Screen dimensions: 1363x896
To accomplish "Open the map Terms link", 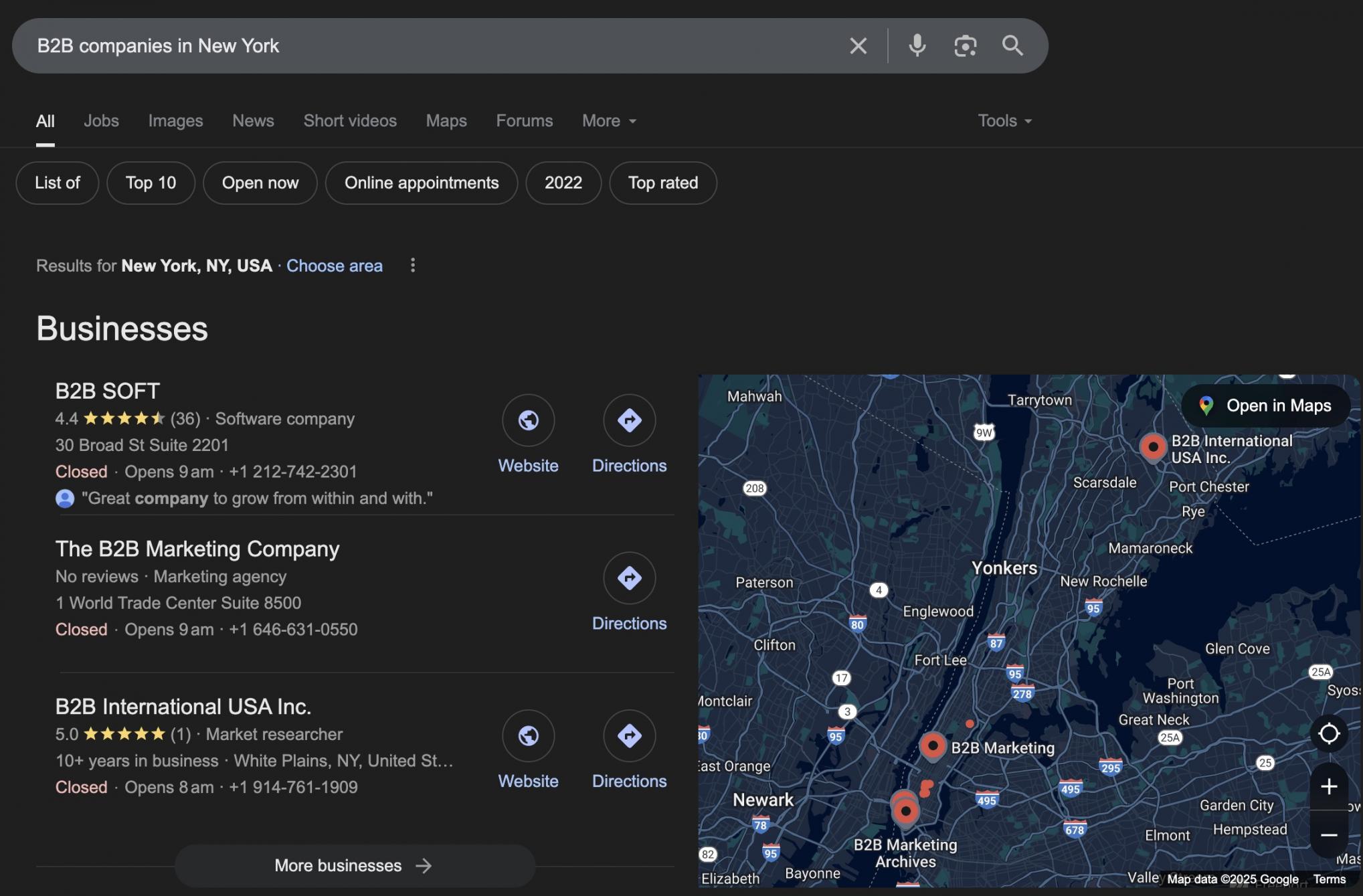I will click(x=1329, y=879).
